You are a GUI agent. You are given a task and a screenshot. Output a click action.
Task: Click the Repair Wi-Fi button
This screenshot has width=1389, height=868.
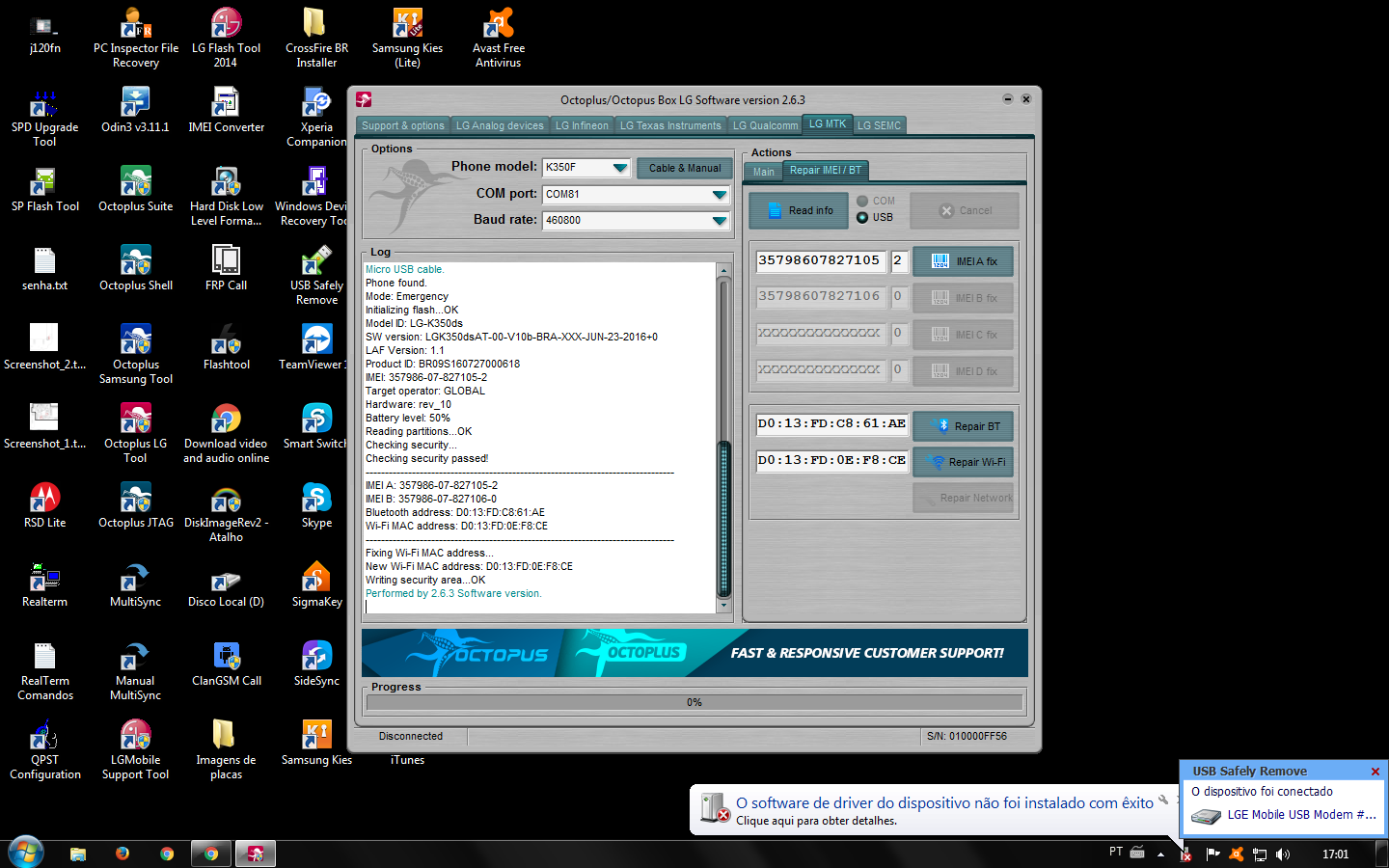(x=963, y=462)
